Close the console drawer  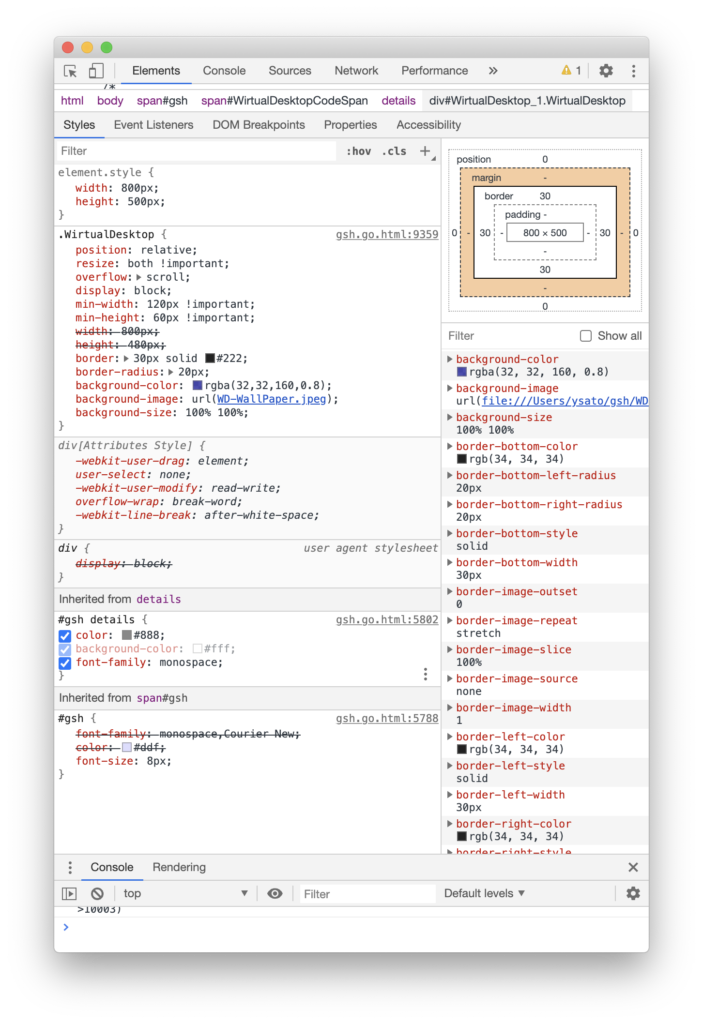[x=633, y=868]
